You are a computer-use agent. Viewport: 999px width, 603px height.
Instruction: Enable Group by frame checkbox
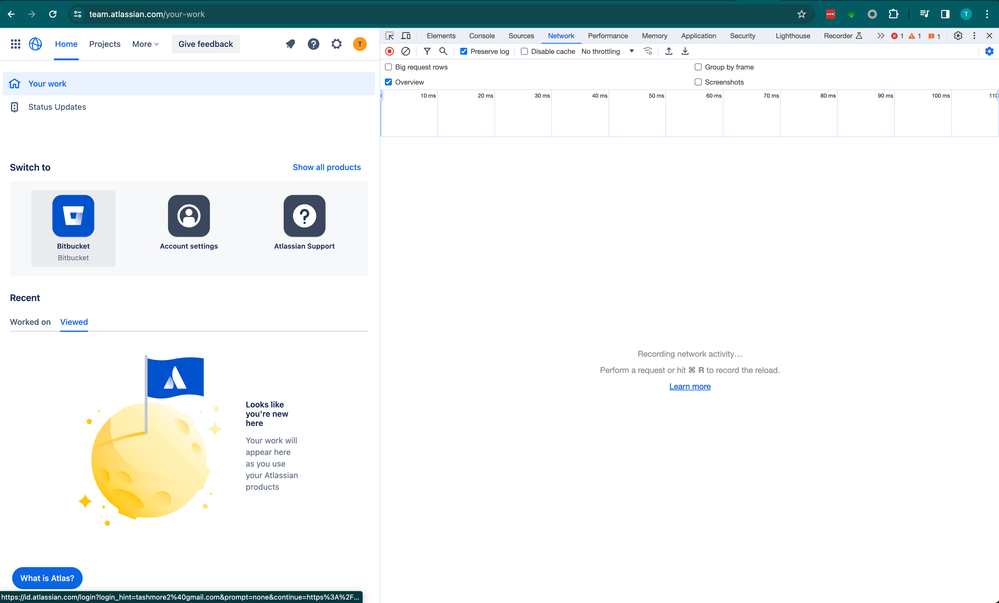coord(698,67)
